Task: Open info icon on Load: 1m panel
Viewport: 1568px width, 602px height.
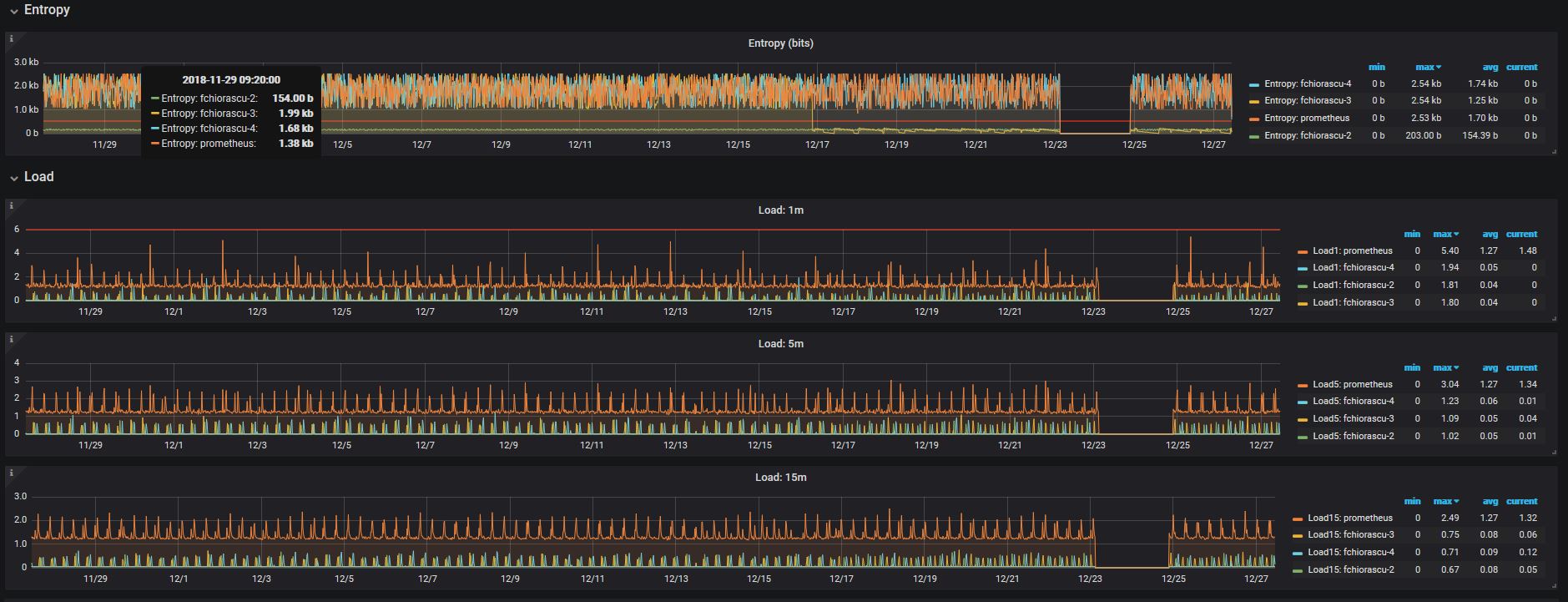Action: [x=12, y=205]
